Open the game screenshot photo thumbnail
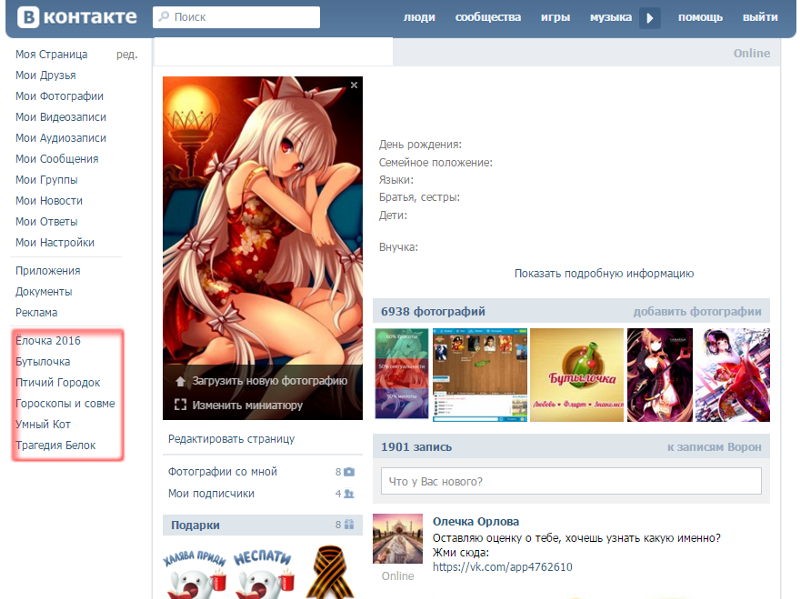The image size is (800, 599). point(480,375)
